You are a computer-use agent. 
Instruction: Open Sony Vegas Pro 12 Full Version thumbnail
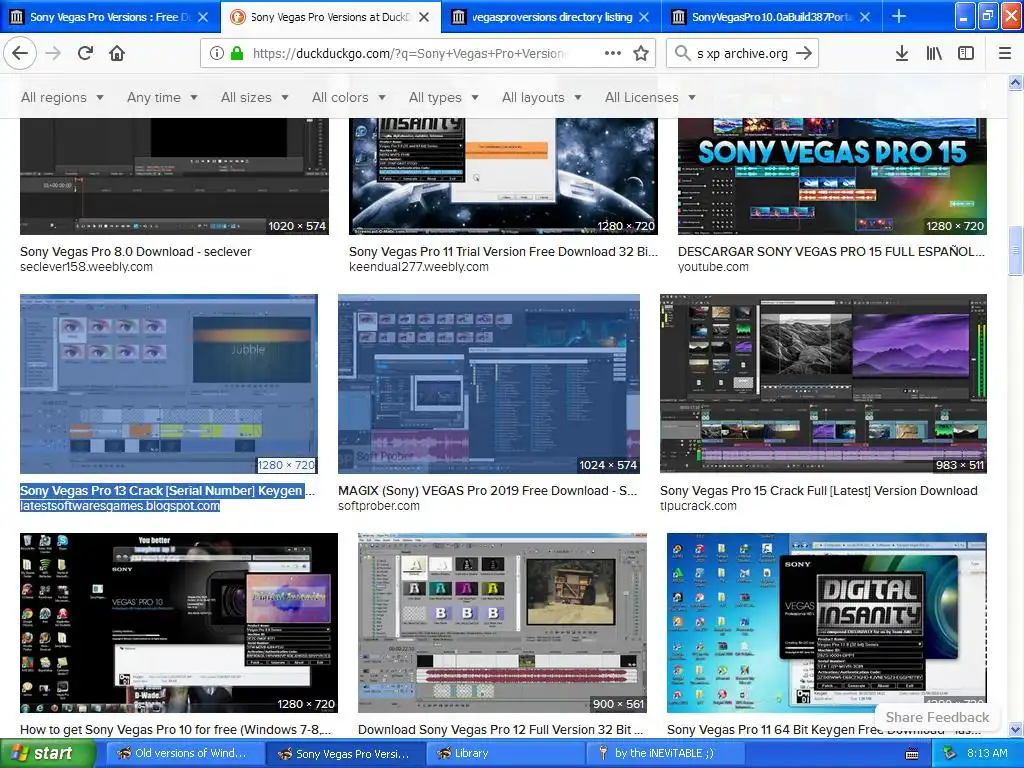coord(502,623)
